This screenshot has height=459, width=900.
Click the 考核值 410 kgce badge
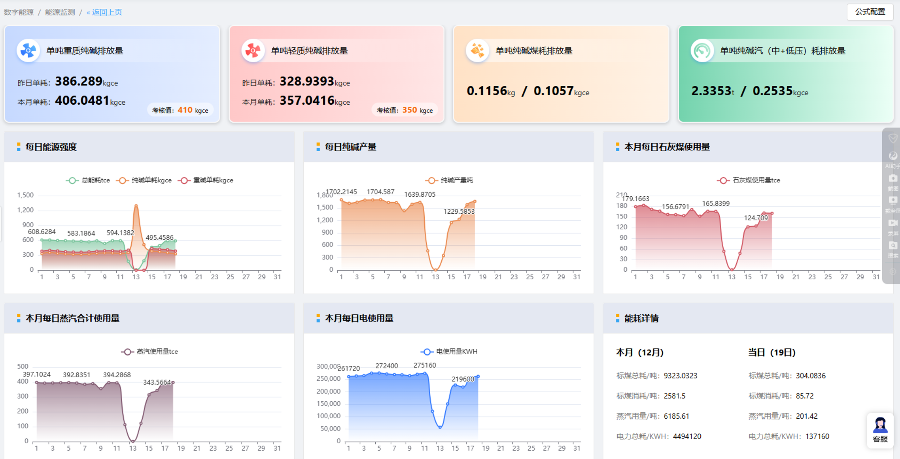coord(181,110)
